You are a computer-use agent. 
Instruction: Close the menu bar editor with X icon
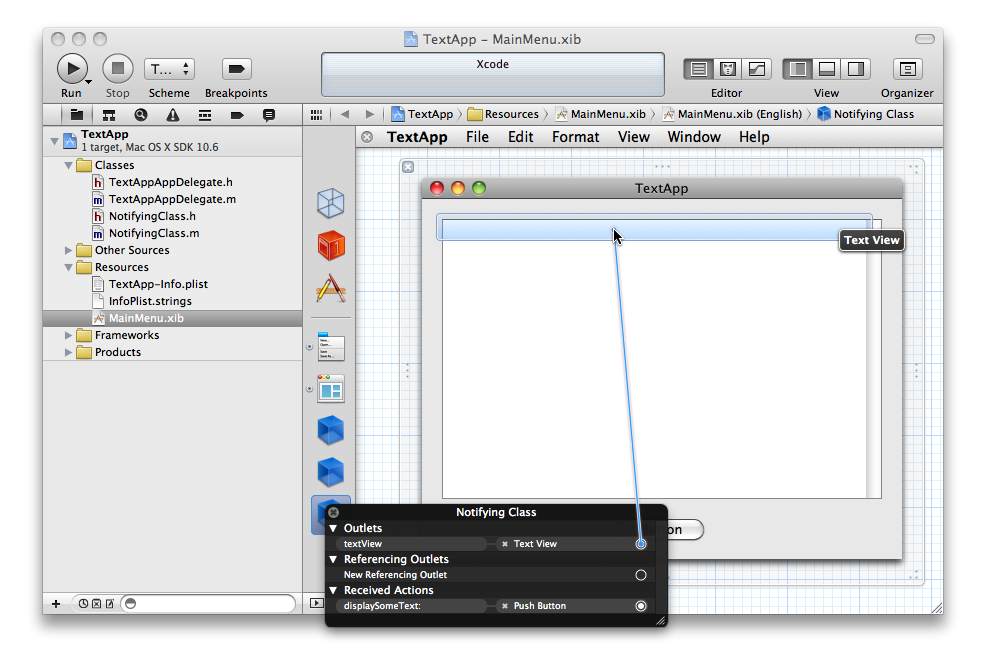tap(367, 137)
